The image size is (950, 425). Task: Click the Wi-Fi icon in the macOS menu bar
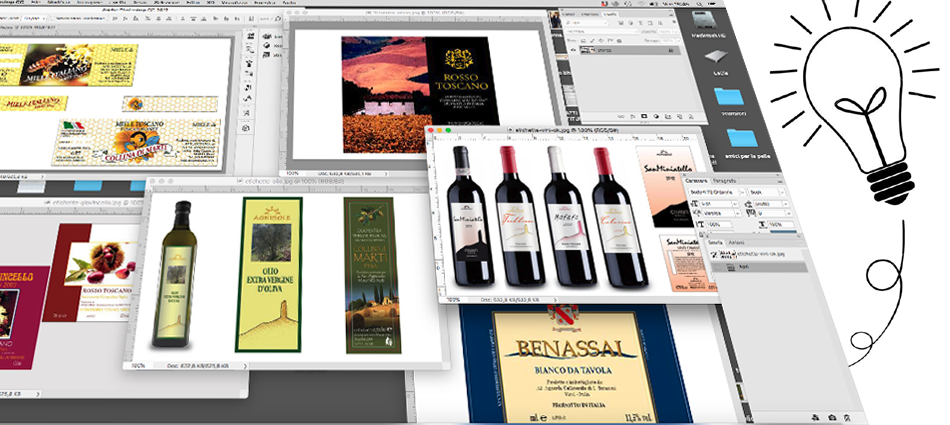640,4
